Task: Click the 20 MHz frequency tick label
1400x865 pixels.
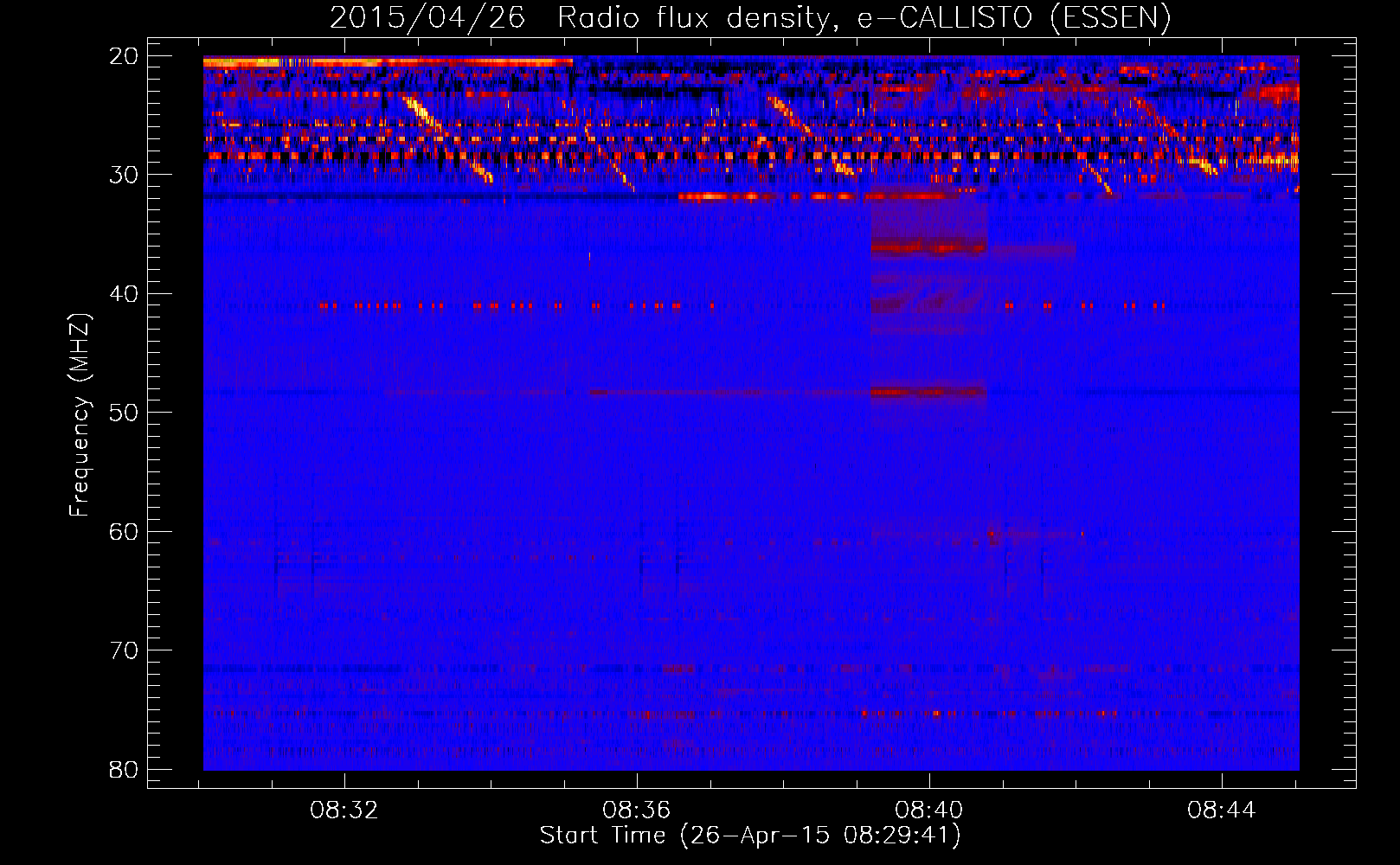Action: click(125, 56)
